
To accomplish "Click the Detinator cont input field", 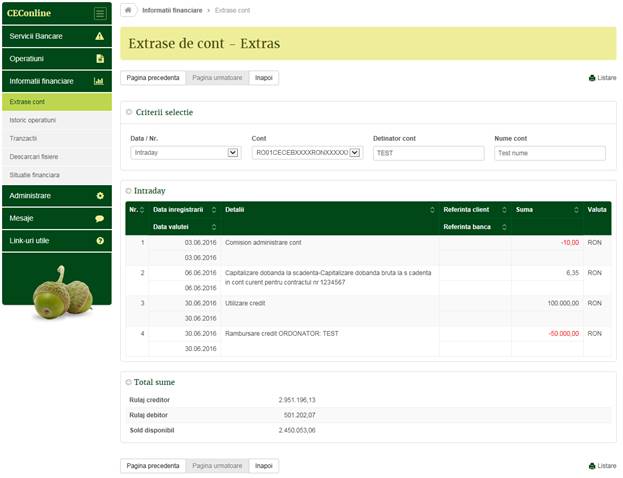I will coord(427,154).
